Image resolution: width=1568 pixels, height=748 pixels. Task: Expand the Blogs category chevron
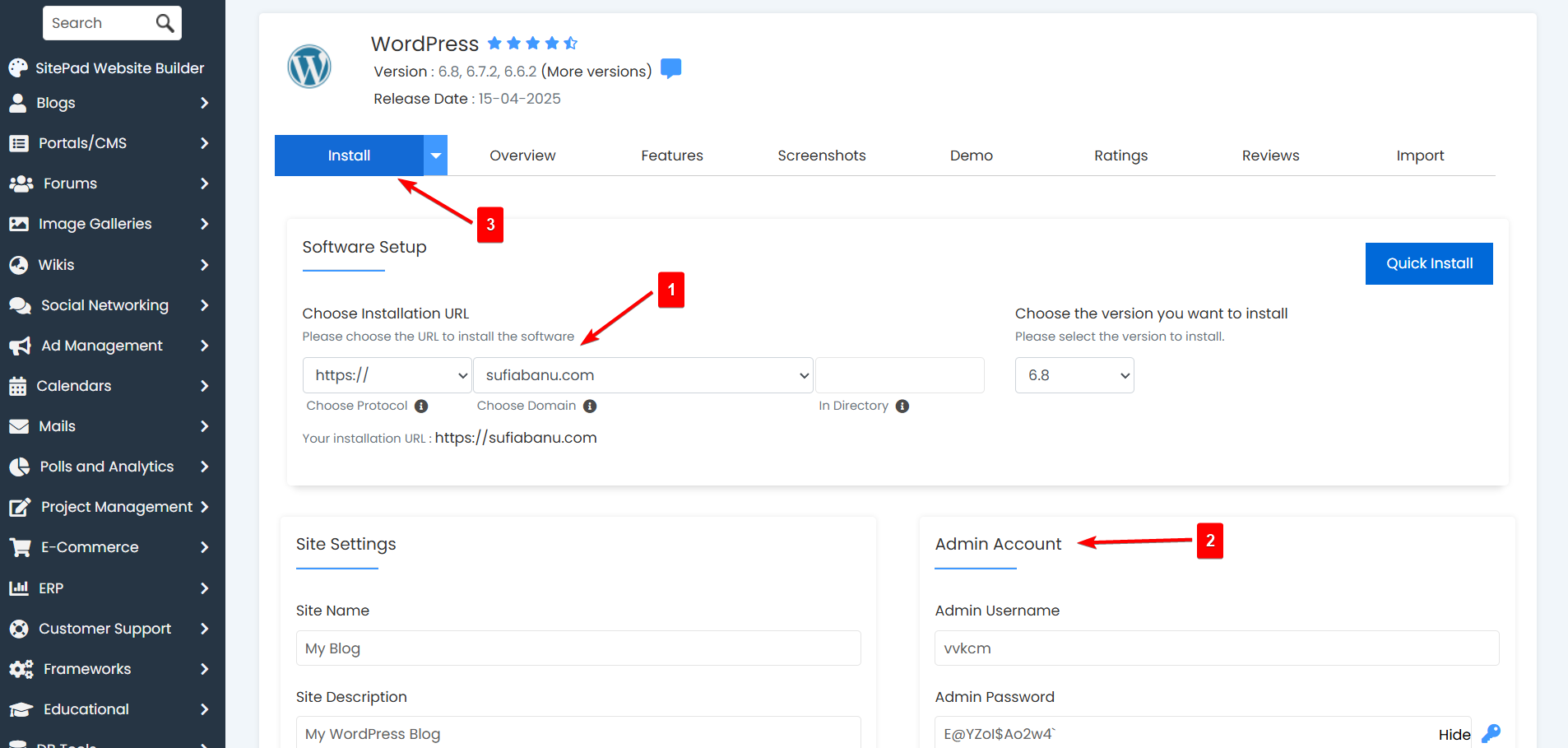204,103
